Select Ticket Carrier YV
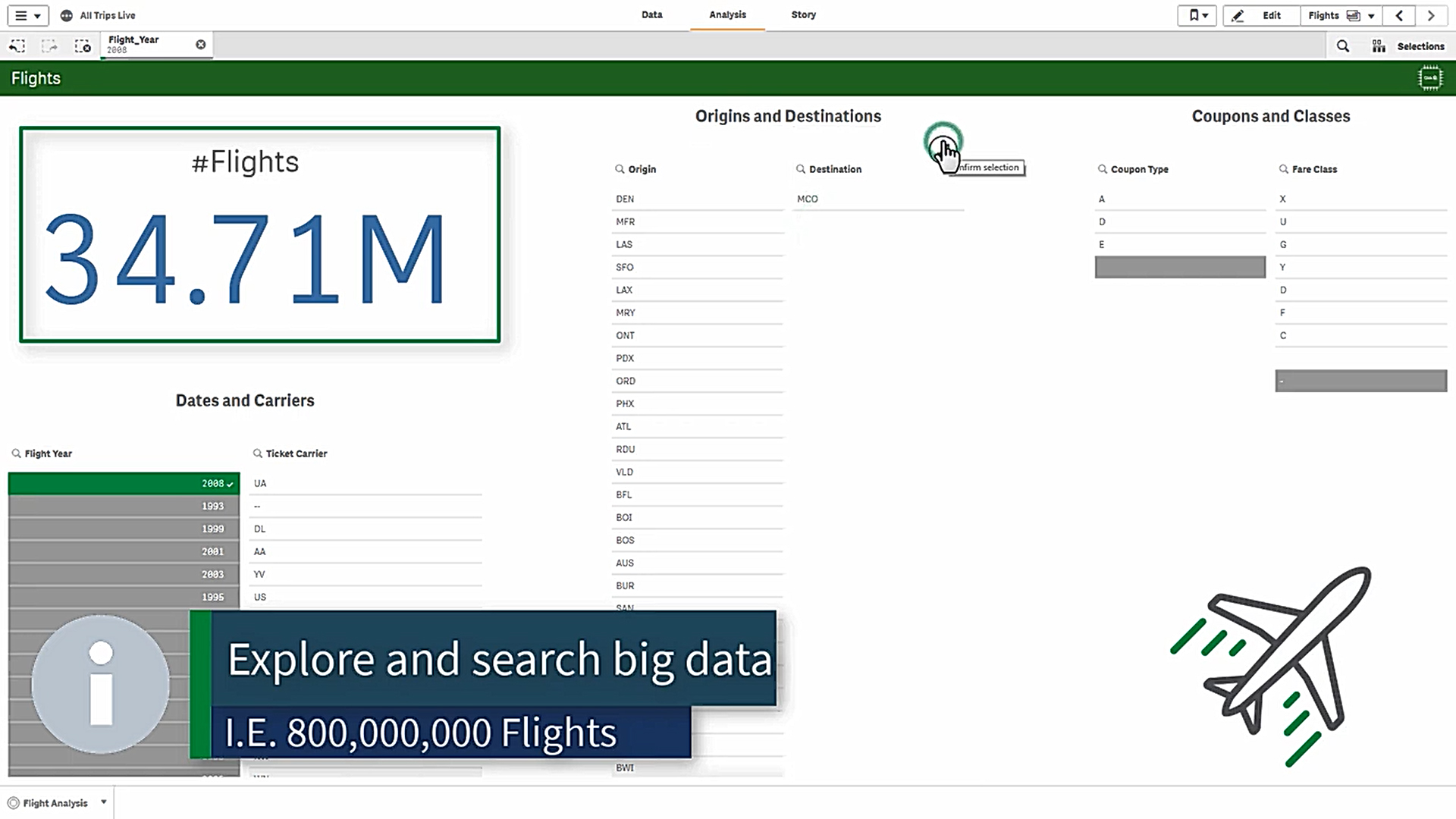1456x819 pixels. [366, 574]
